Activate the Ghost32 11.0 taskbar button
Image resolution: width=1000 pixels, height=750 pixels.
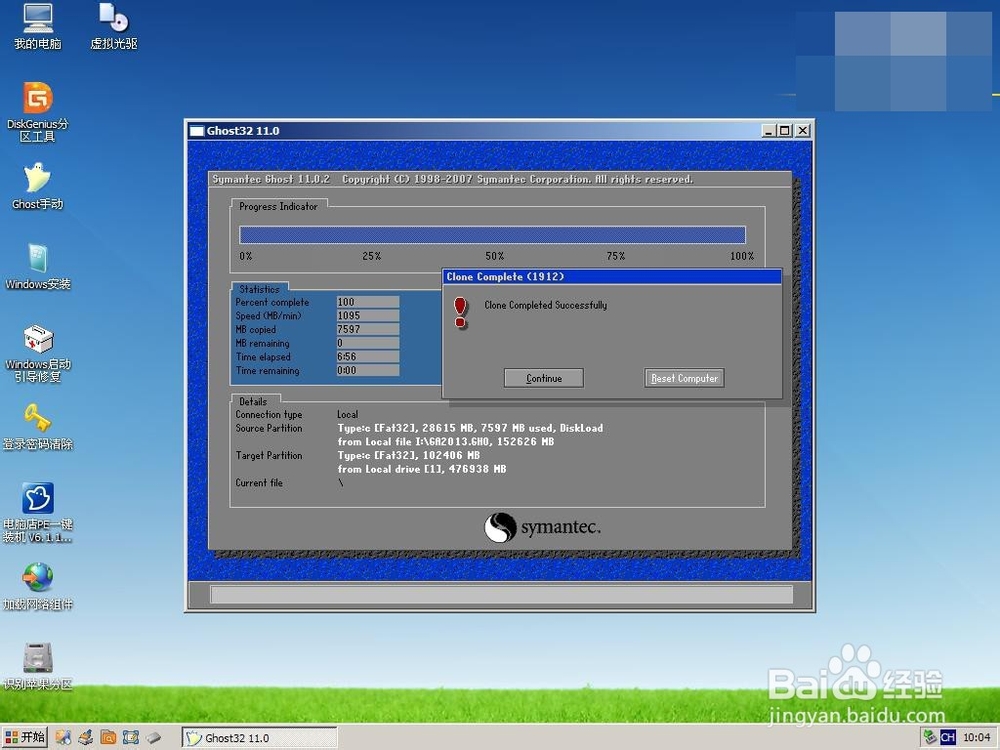pos(259,738)
